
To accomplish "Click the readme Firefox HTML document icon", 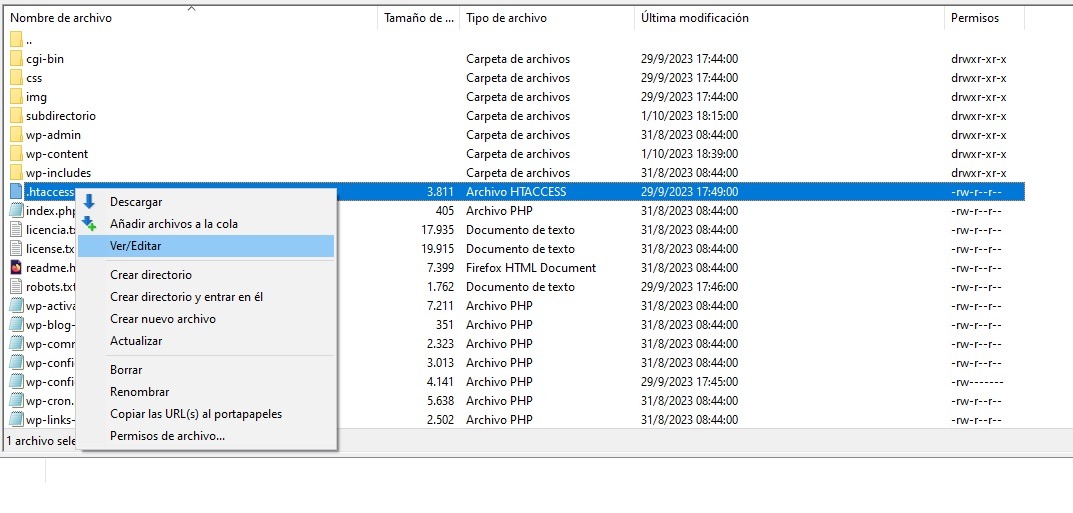I will point(16,268).
